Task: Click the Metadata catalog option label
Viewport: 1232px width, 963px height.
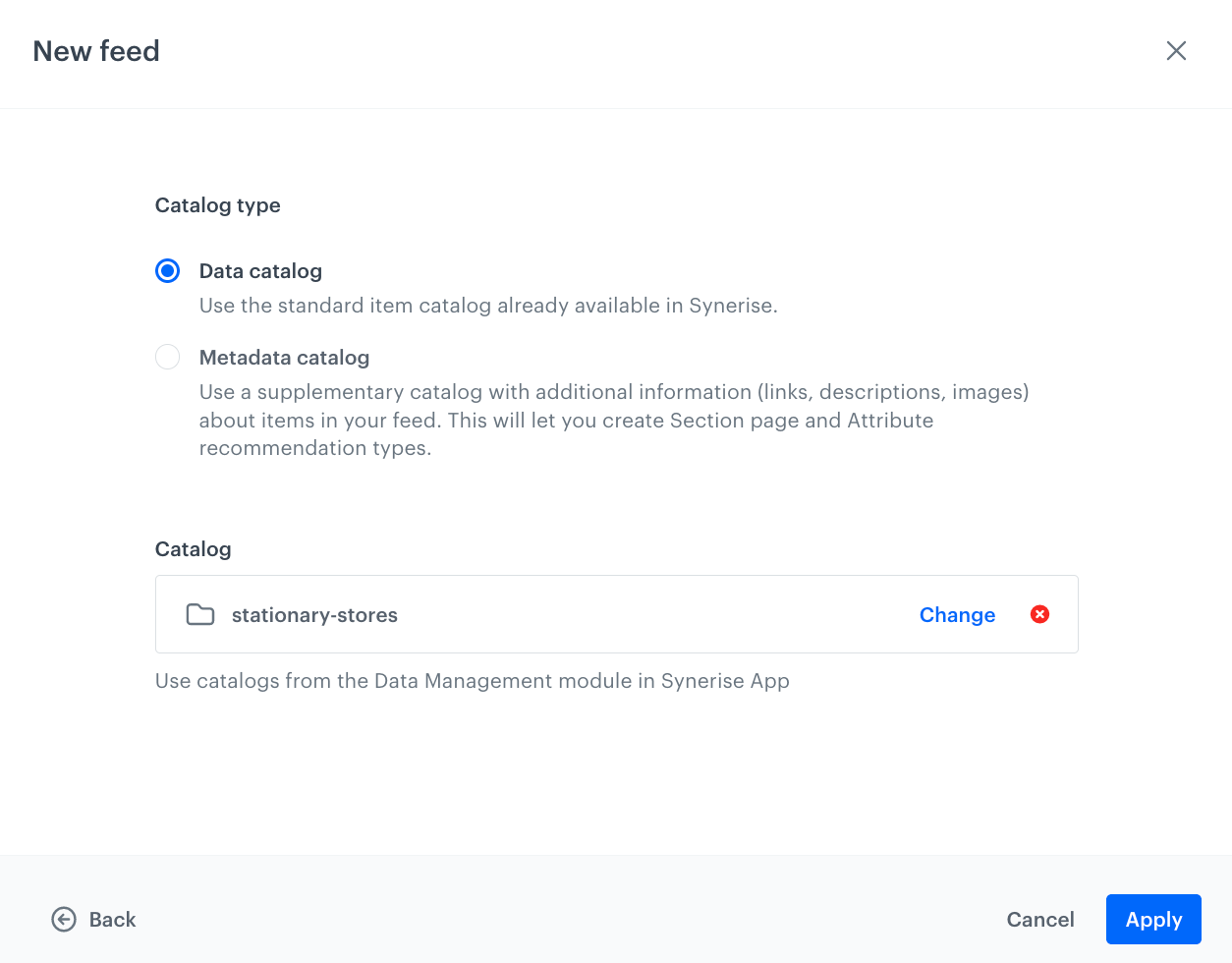Action: [284, 358]
